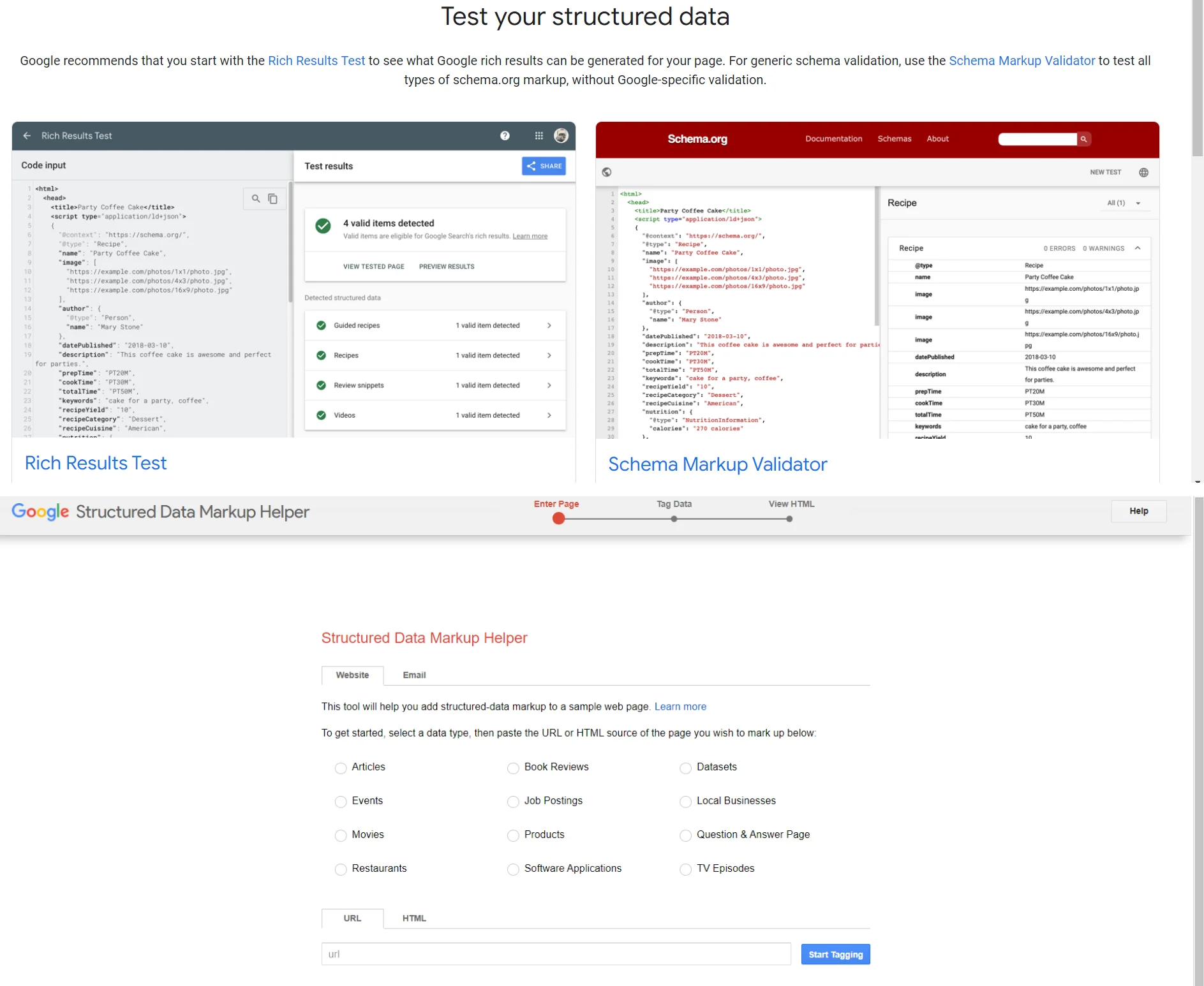1204x986 pixels.
Task: Copy code using the copy icon in Code input
Action: [x=273, y=198]
